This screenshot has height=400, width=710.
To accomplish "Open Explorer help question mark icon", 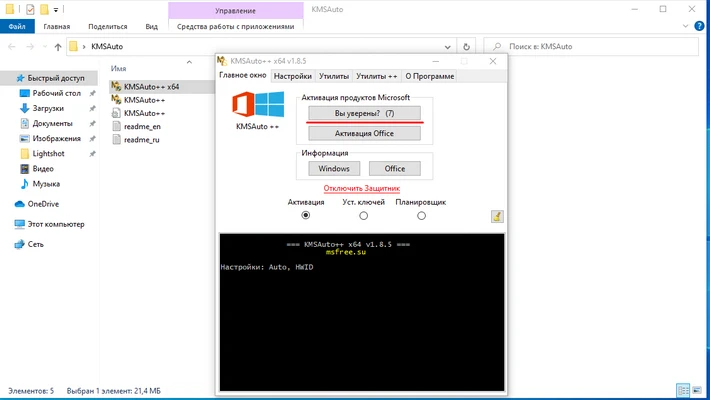I will (x=699, y=26).
